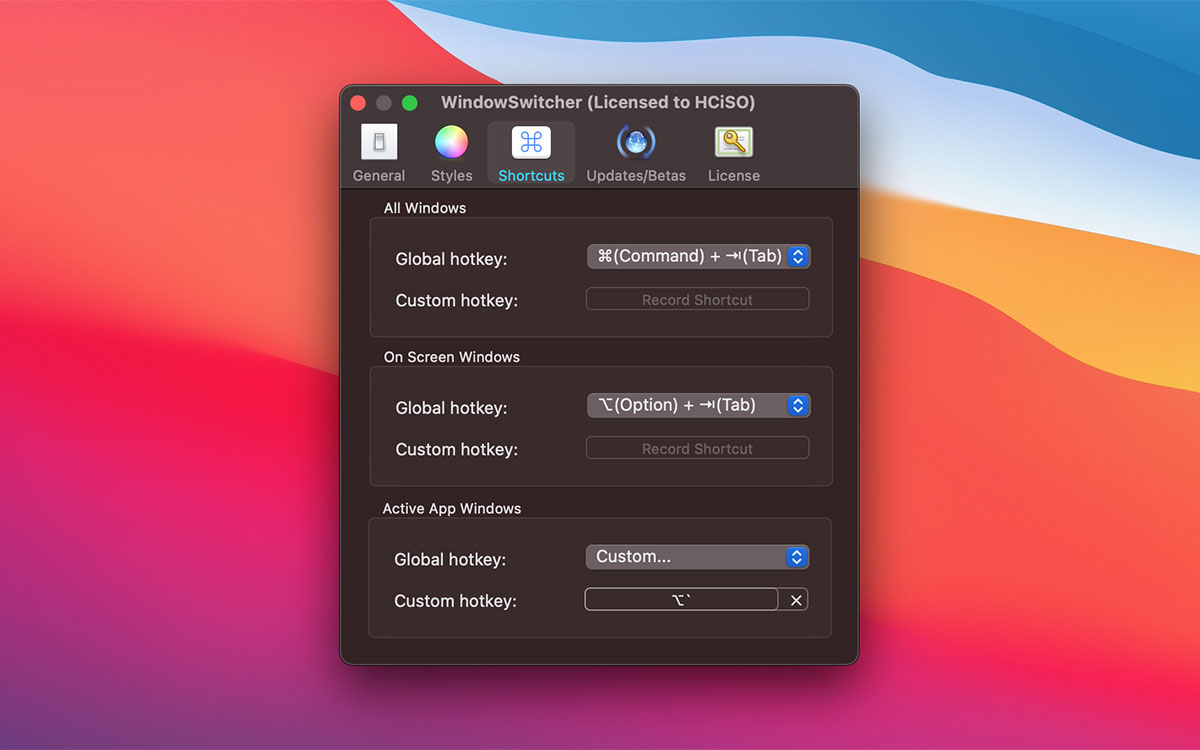Viewport: 1200px width, 750px height.
Task: Switch to the General tab label
Action: 379,175
